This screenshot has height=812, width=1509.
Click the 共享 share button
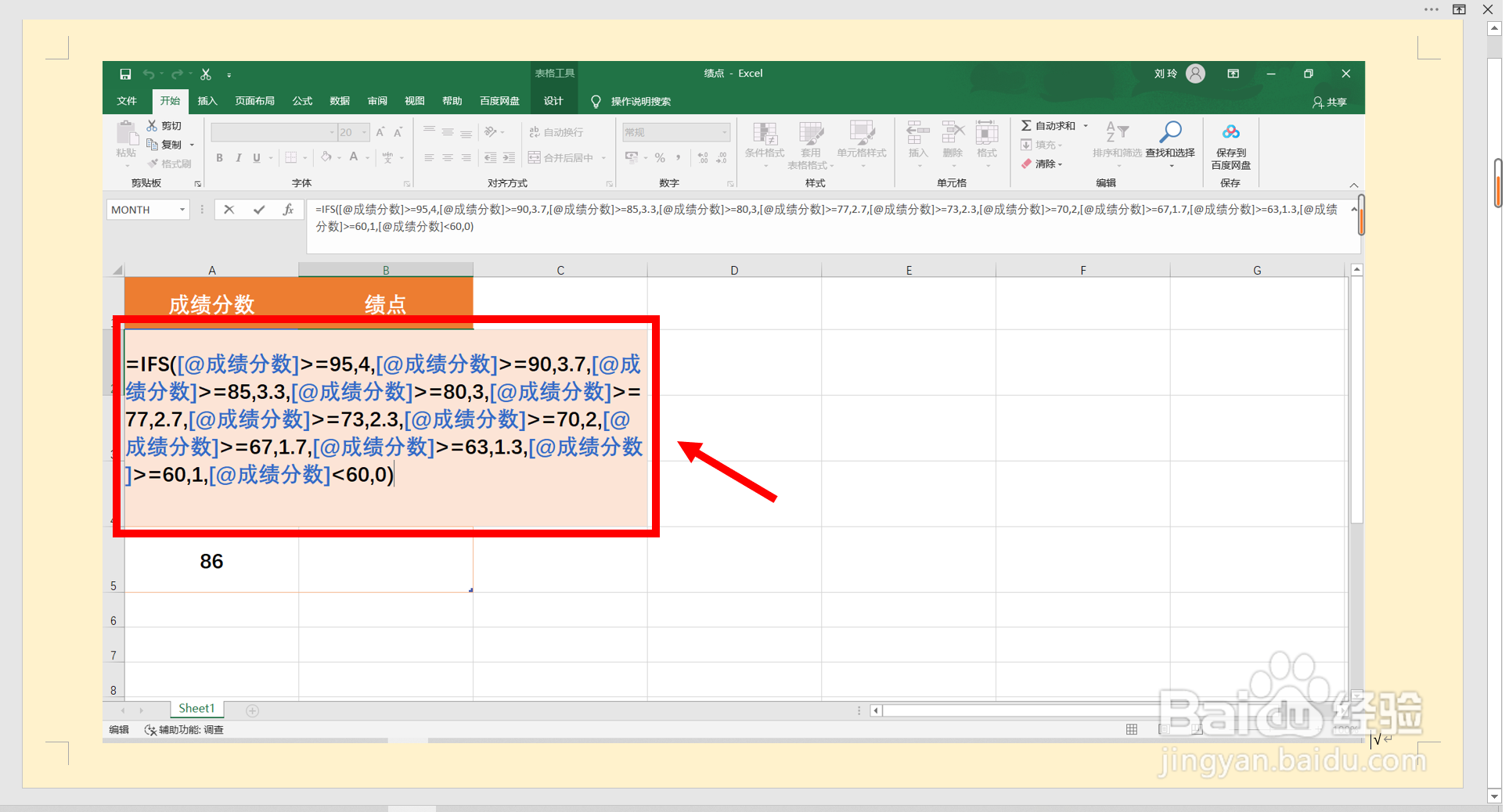coord(1329,101)
